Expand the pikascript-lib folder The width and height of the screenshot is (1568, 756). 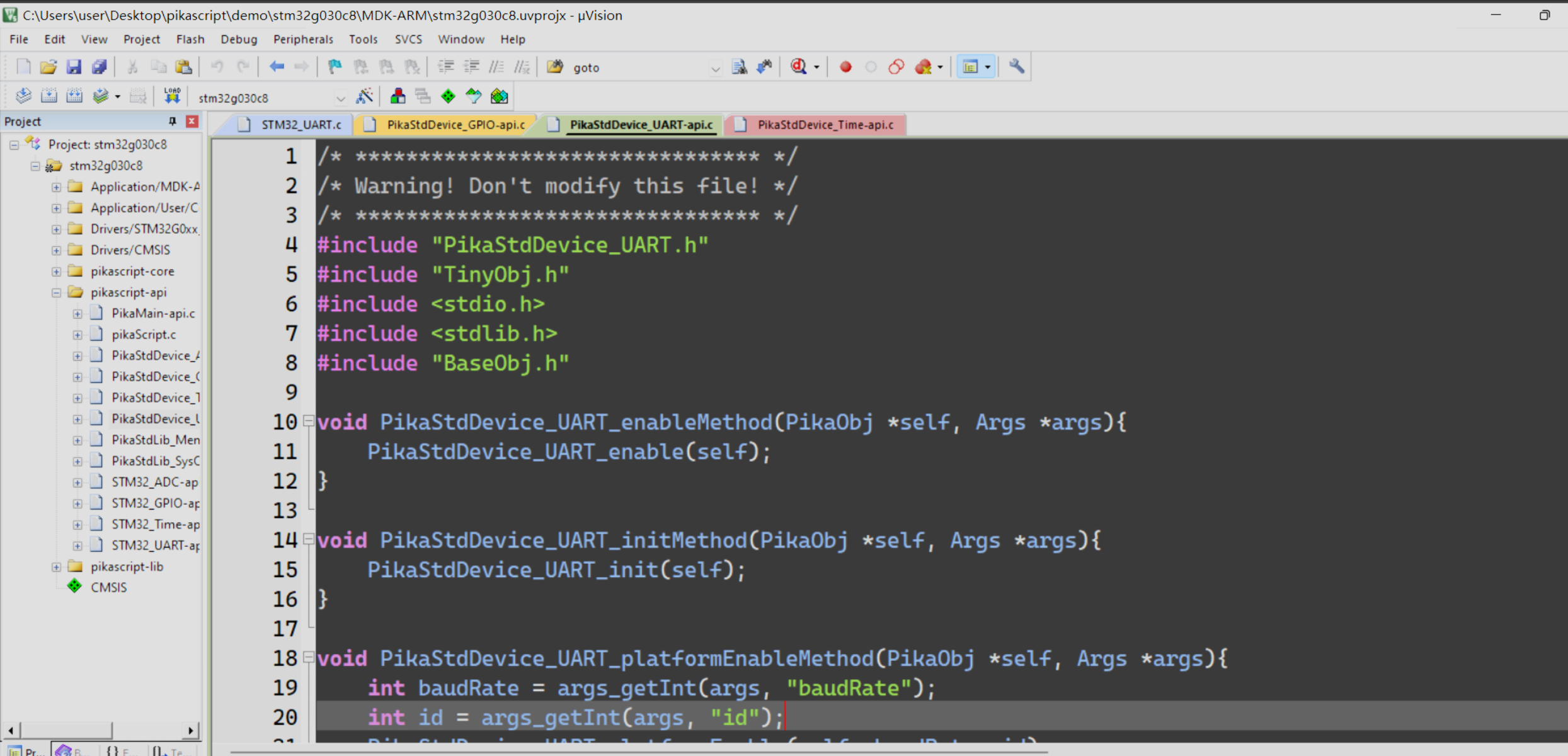tap(56, 566)
